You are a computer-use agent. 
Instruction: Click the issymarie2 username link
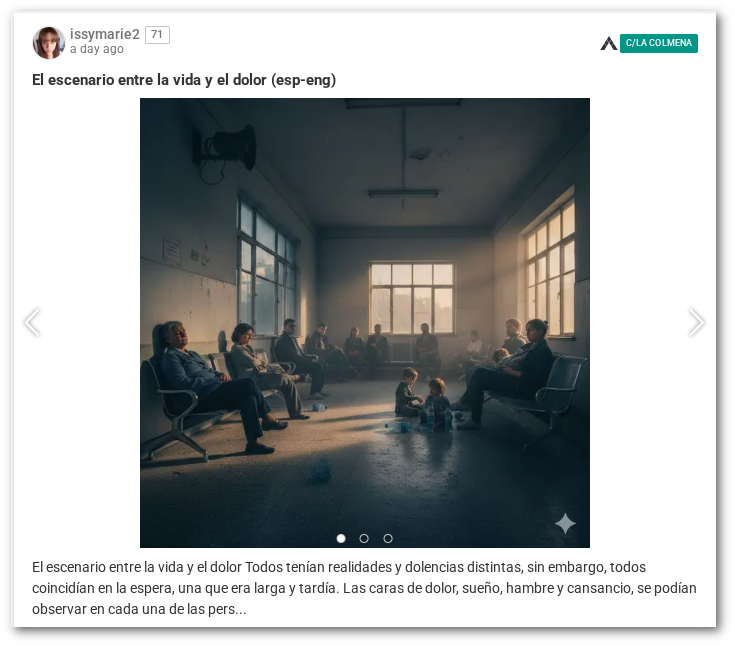(x=105, y=34)
